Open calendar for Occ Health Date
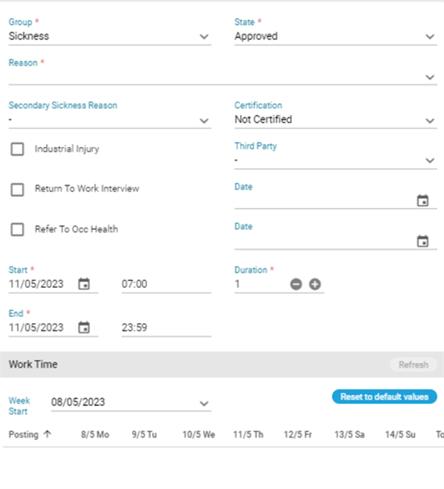Image resolution: width=444 pixels, height=489 pixels. (423, 241)
